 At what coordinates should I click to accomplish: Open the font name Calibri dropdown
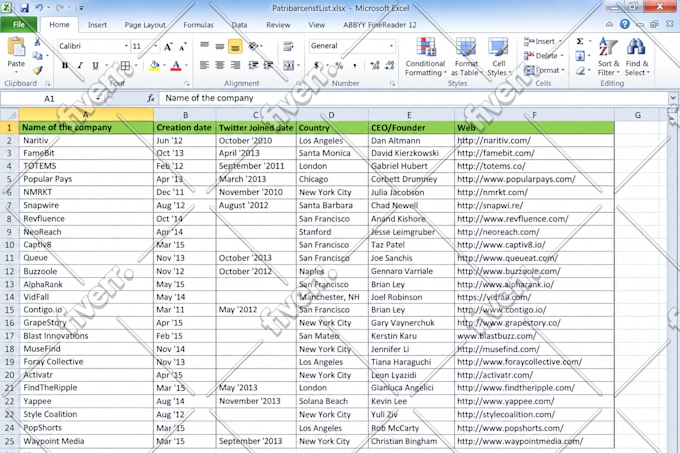(x=126, y=46)
